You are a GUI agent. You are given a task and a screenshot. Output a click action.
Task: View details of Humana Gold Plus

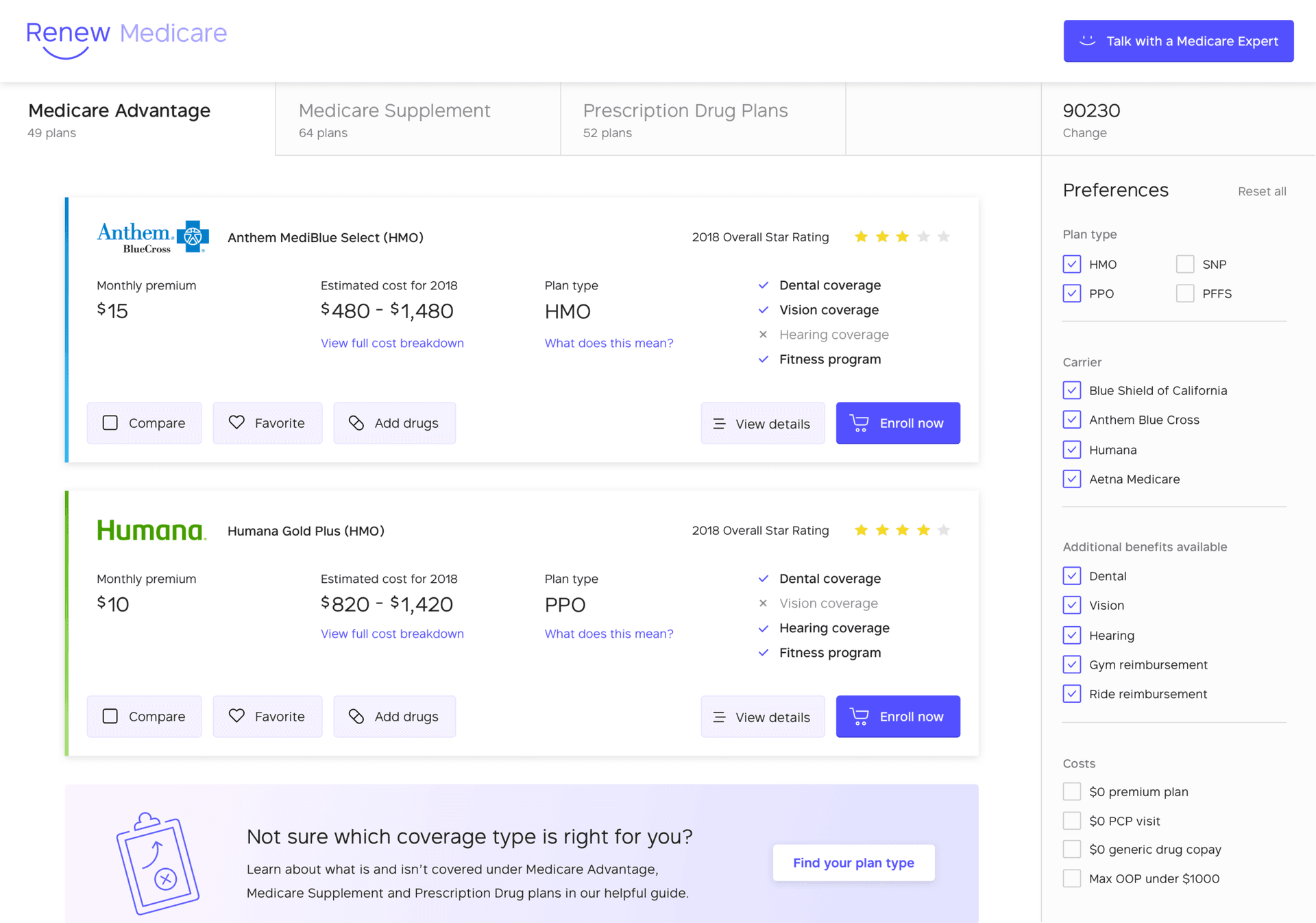[762, 717]
